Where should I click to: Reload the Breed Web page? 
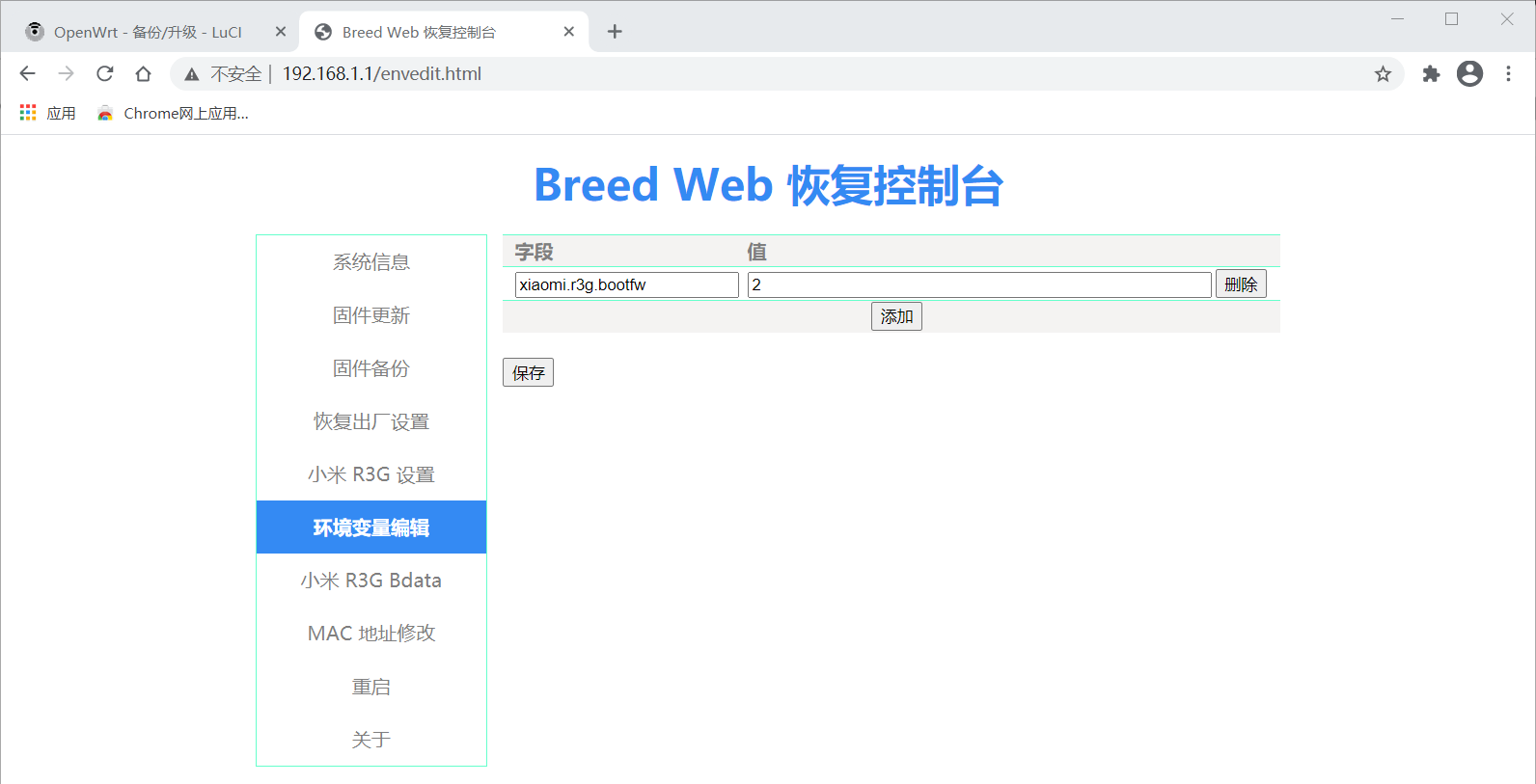(x=104, y=73)
